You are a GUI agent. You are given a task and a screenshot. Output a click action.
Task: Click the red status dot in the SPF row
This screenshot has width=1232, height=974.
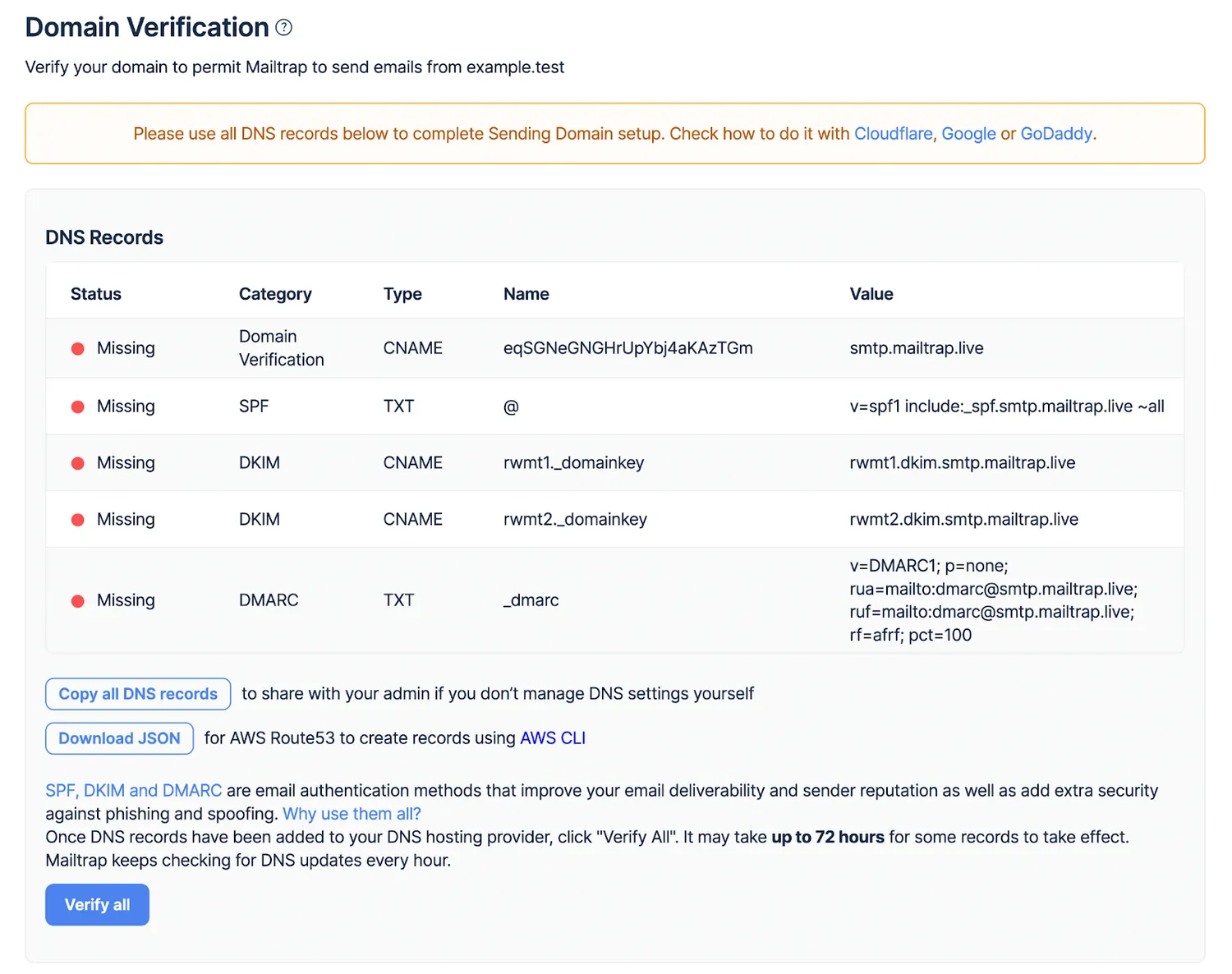click(x=78, y=407)
